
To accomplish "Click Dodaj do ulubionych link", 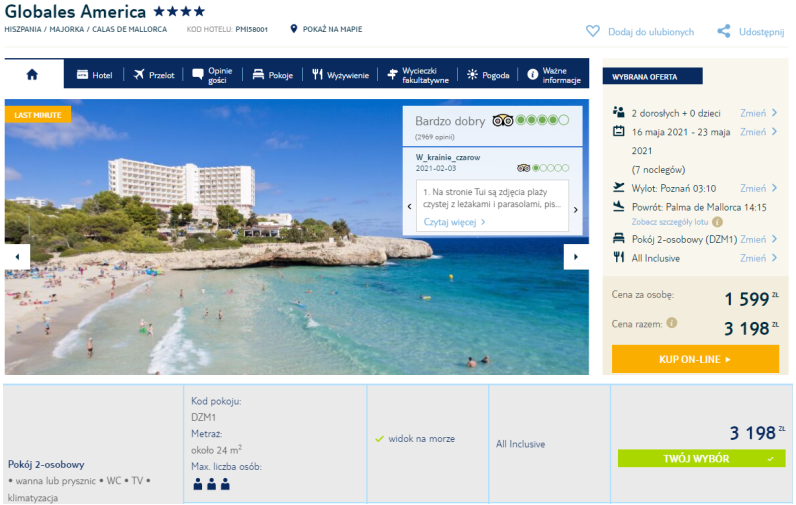I will pos(651,31).
